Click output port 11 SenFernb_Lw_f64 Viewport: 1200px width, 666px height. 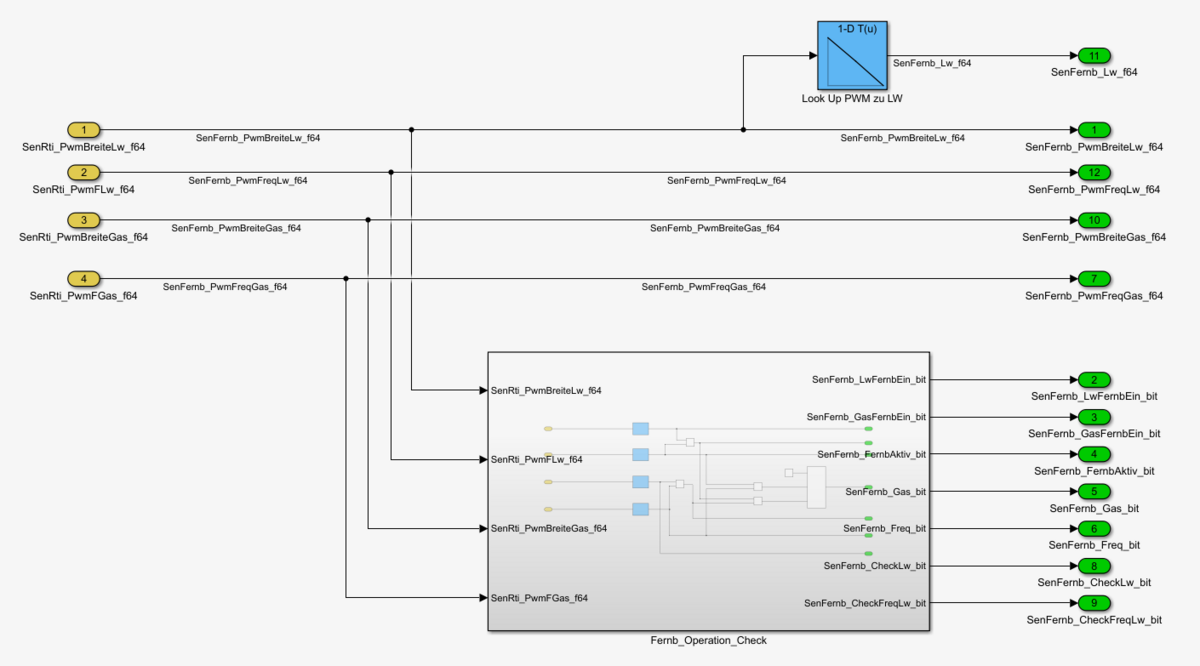pyautogui.click(x=1094, y=55)
